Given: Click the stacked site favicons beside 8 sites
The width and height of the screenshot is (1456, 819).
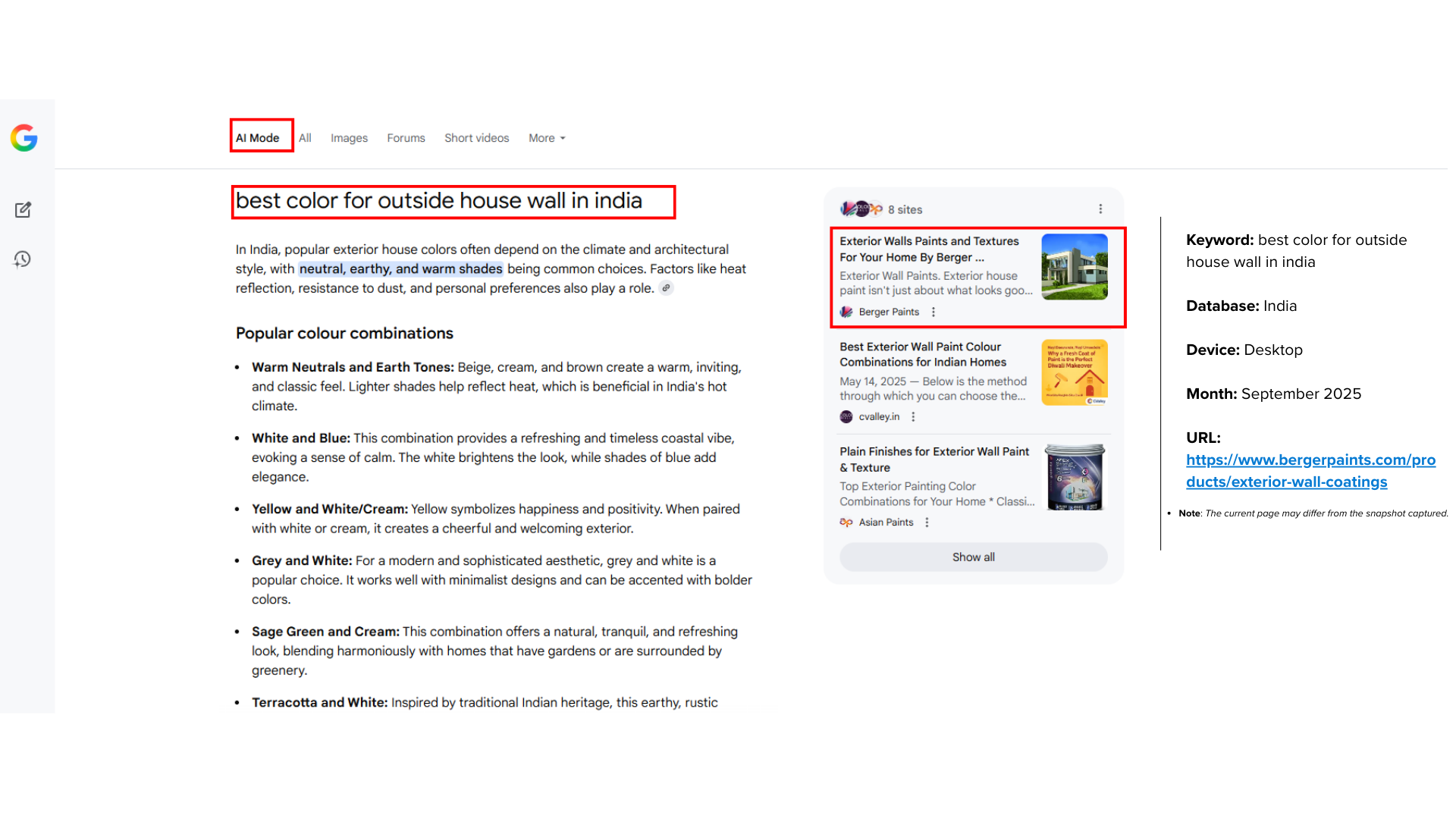Looking at the screenshot, I should [x=861, y=209].
